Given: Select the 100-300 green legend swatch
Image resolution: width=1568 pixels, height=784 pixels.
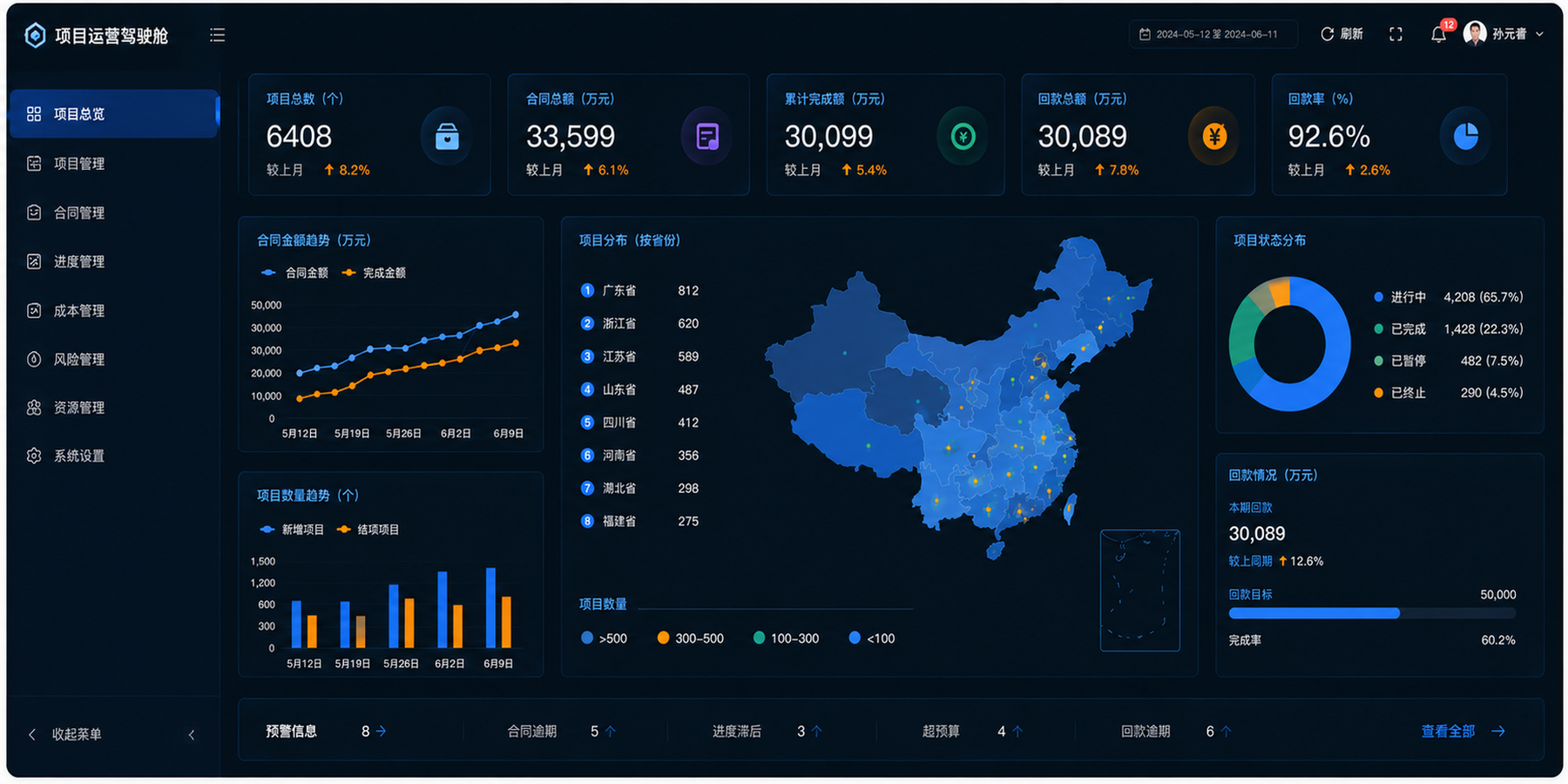Looking at the screenshot, I should 759,638.
